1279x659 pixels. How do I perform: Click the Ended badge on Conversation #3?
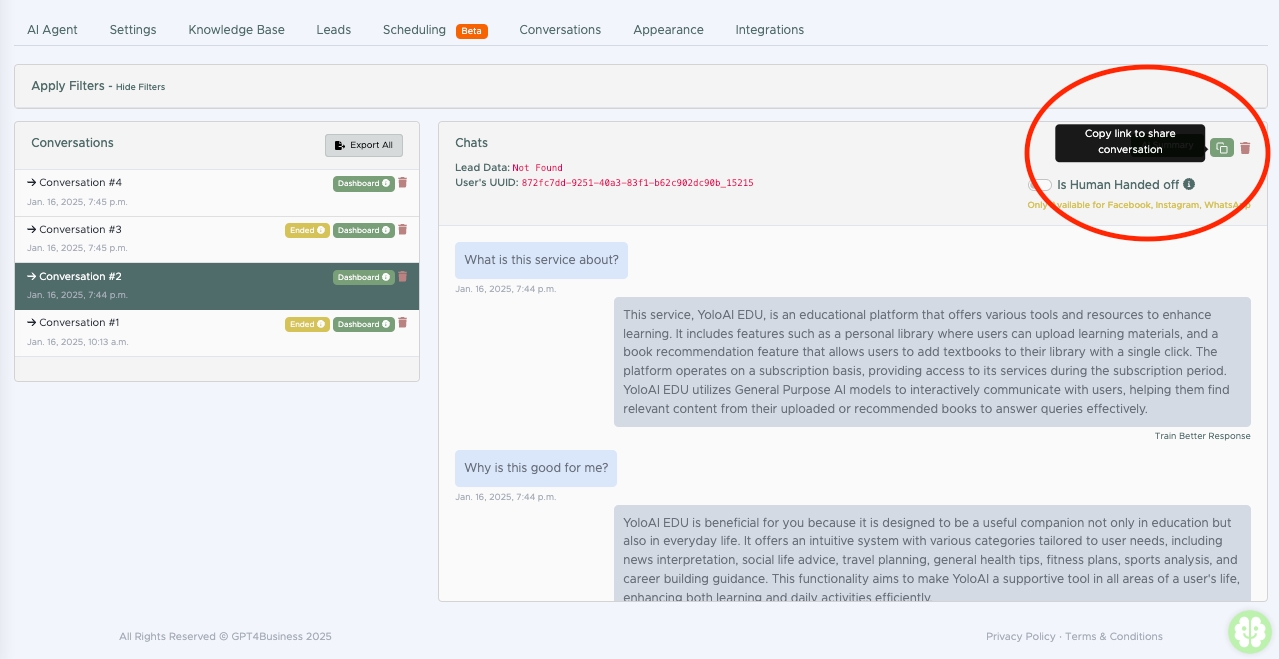click(307, 230)
